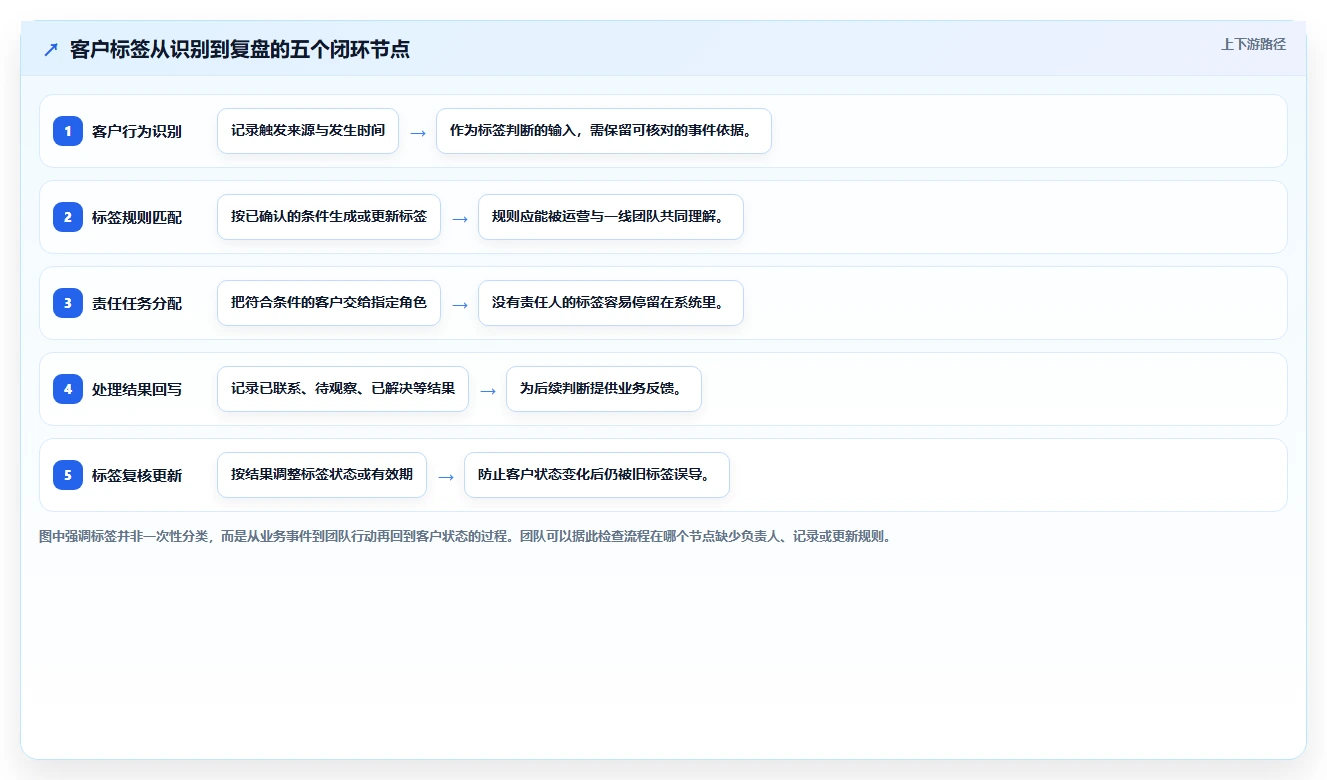Select the 标签规则匹配 step label
Viewport: 1327px width, 780px height.
pos(137,217)
